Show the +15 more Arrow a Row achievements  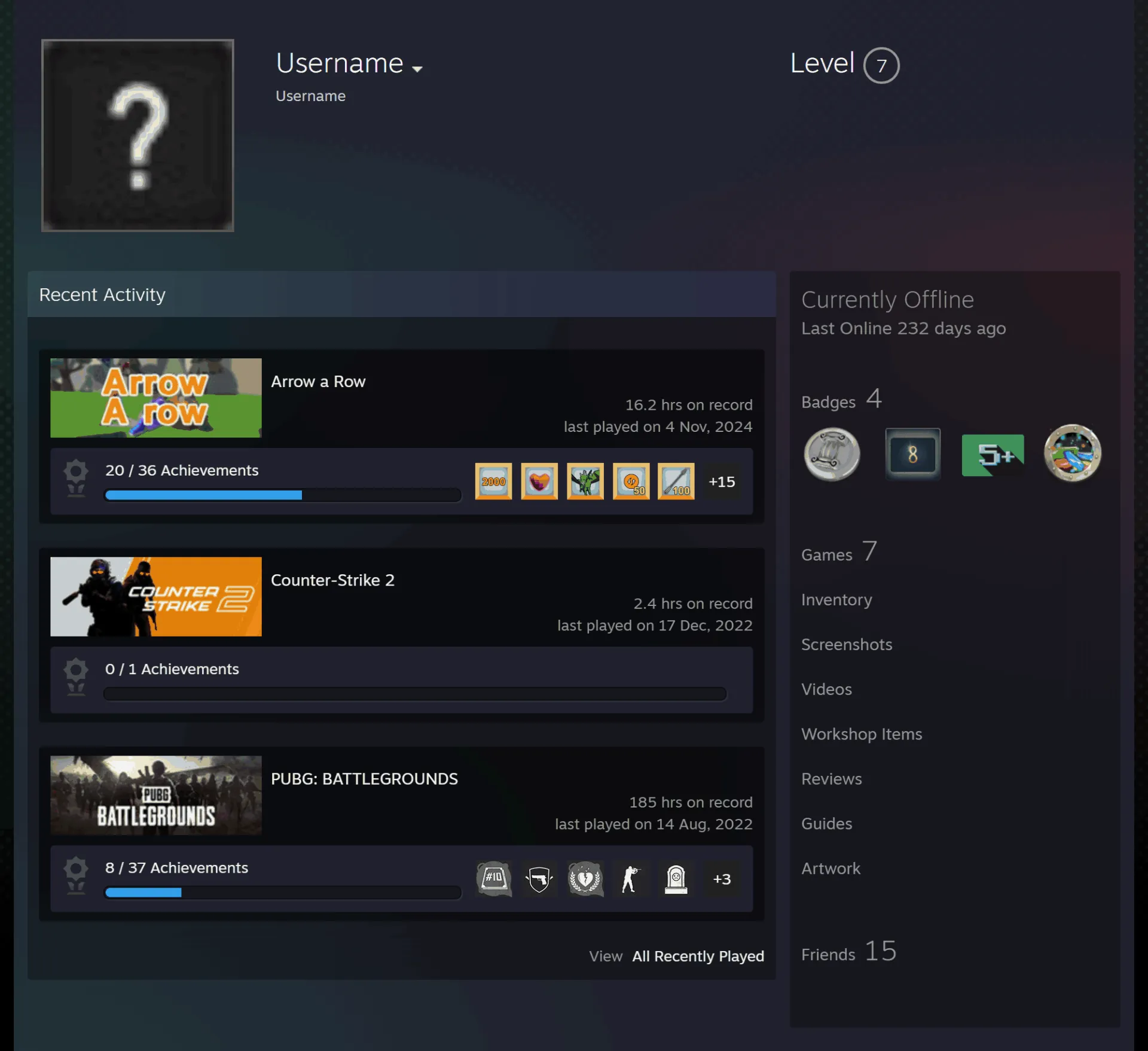[722, 482]
